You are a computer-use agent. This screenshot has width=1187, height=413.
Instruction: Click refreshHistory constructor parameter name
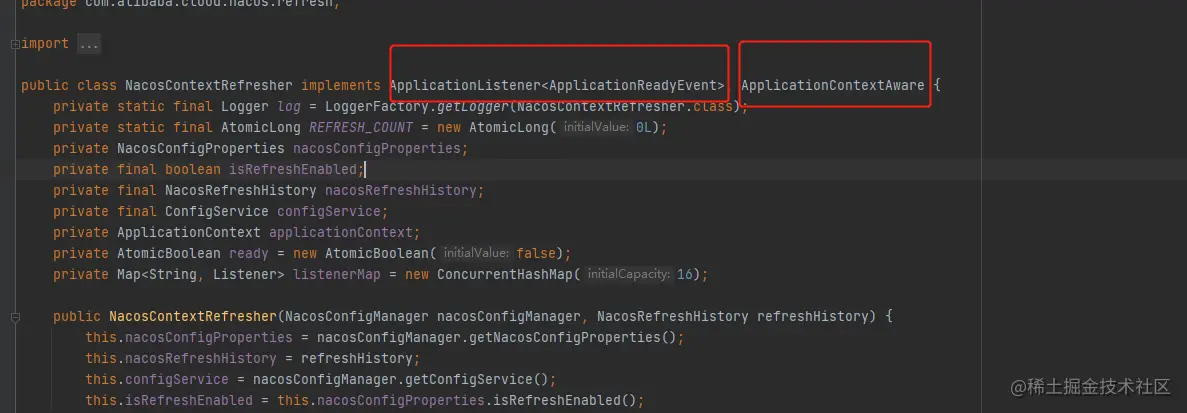(x=812, y=316)
